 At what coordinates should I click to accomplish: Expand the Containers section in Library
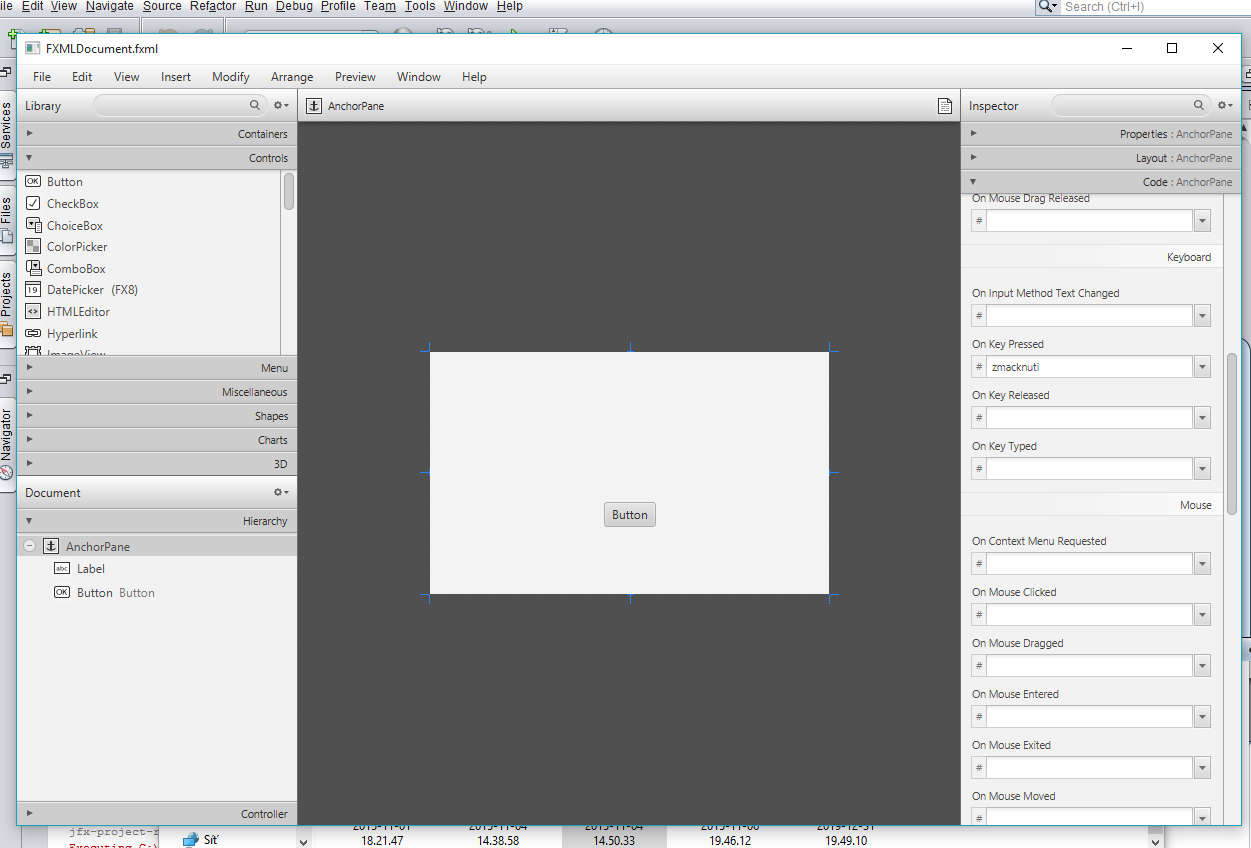coord(30,133)
